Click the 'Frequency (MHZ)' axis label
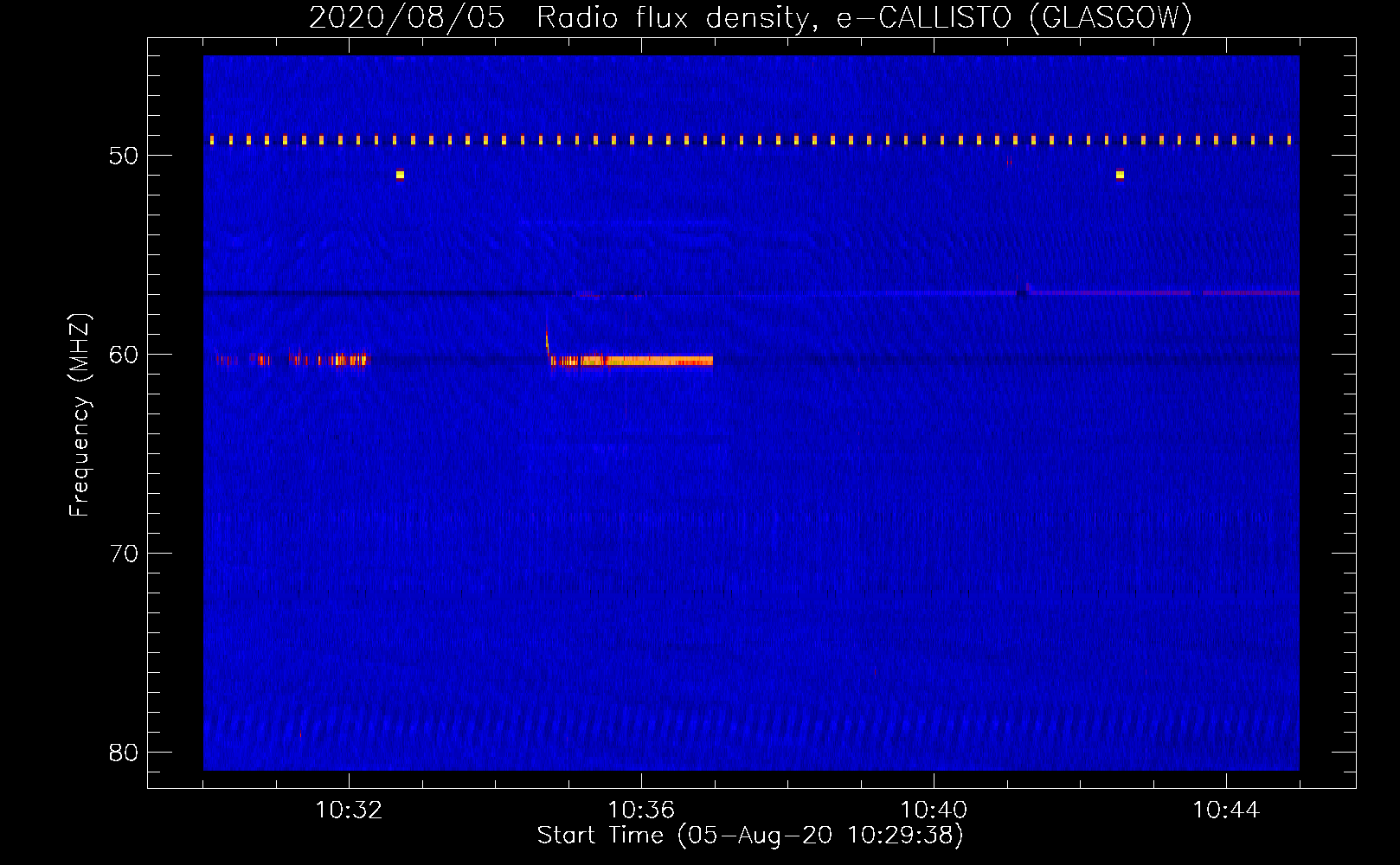The height and width of the screenshot is (865, 1400). (80, 415)
